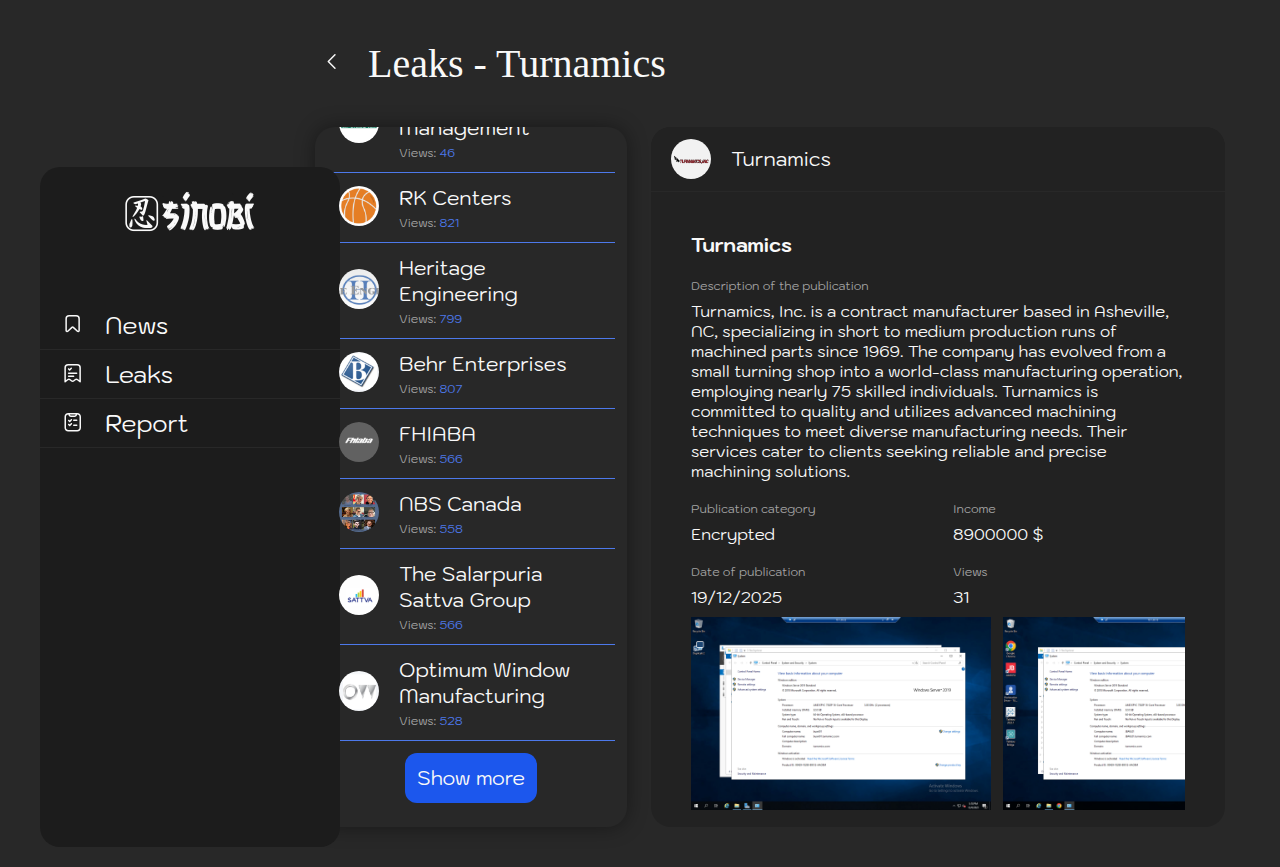
Task: Open the Report menu item
Action: coord(146,423)
